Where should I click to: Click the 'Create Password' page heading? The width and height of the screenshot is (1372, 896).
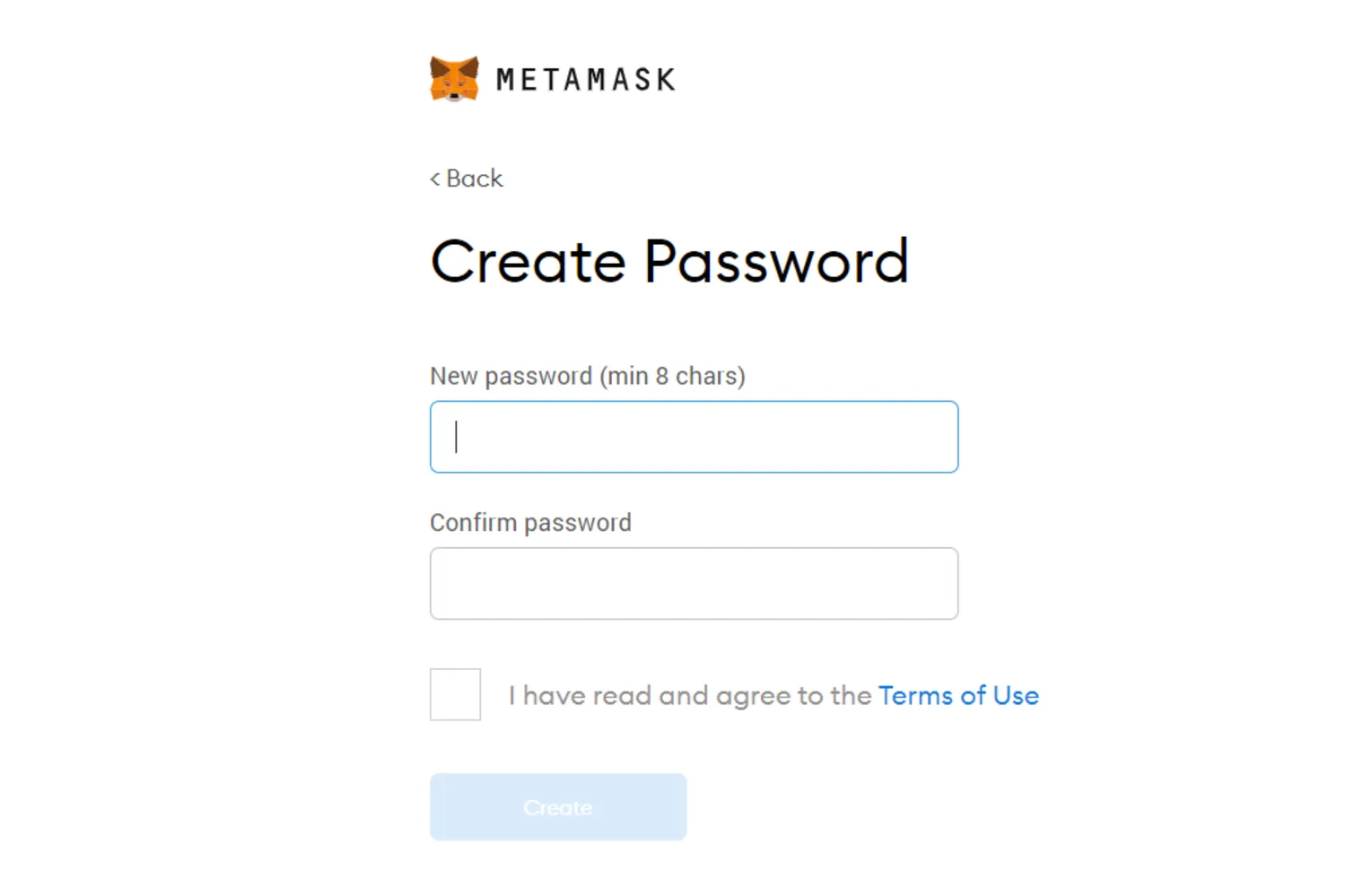point(669,262)
